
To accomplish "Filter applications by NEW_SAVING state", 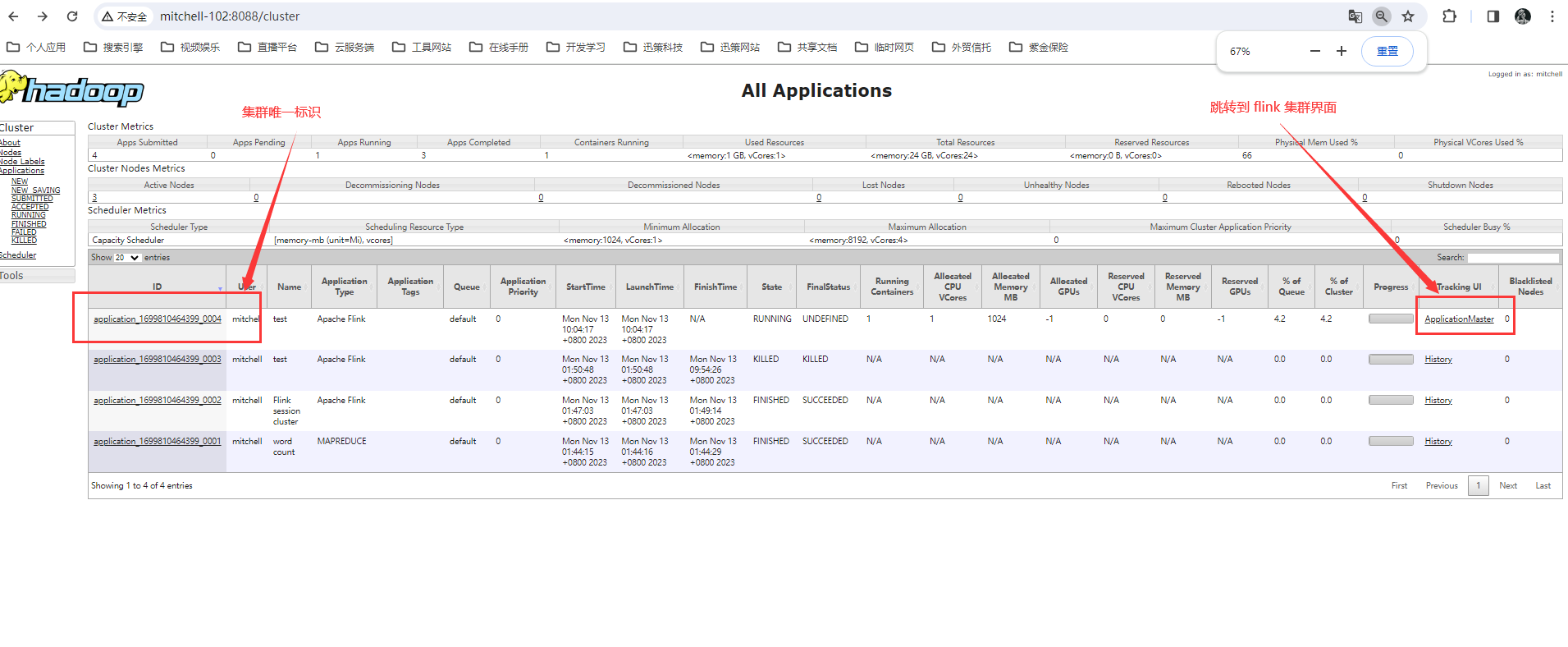I will point(35,190).
